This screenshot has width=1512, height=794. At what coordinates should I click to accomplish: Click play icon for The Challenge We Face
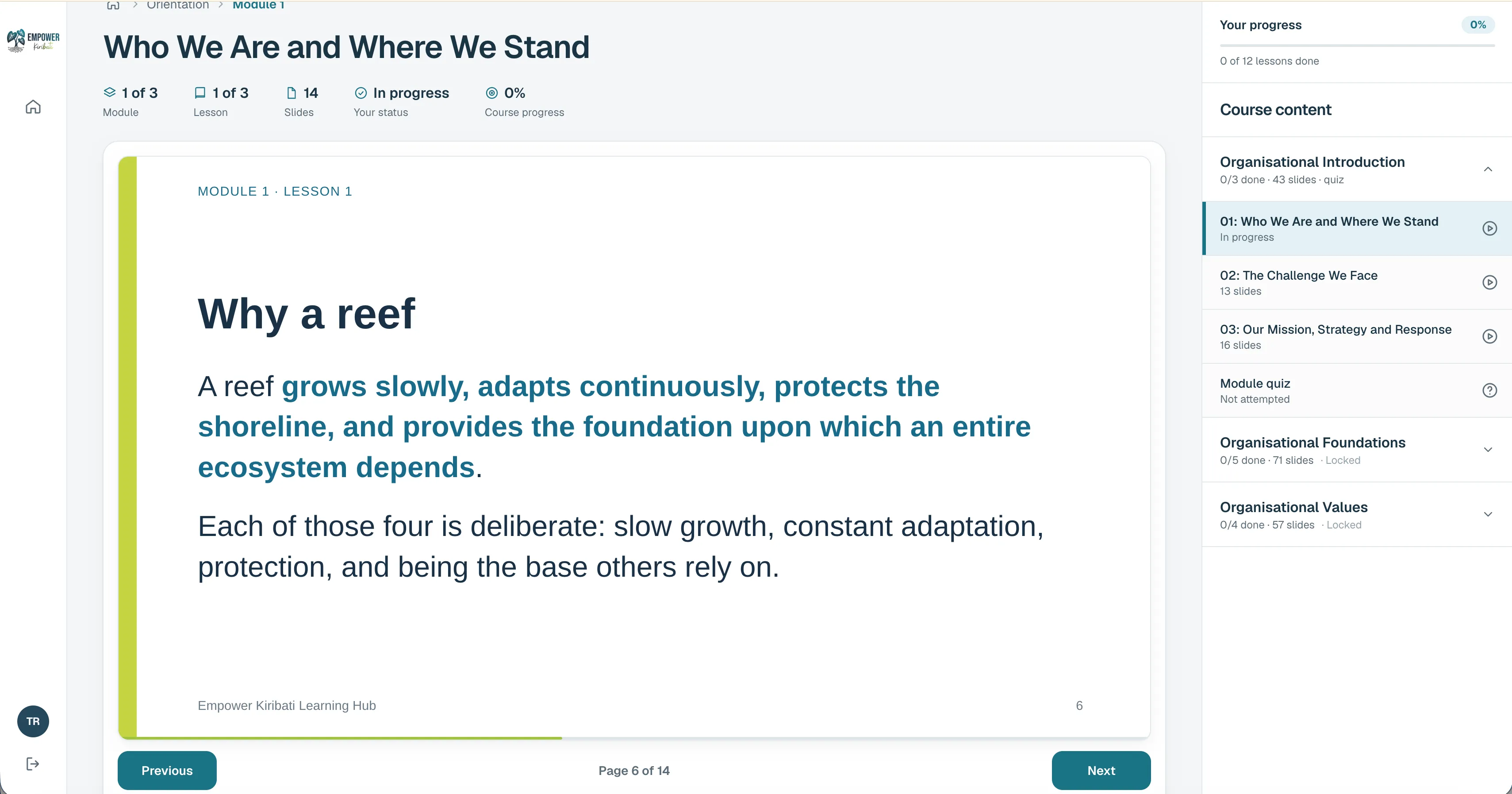[1489, 282]
